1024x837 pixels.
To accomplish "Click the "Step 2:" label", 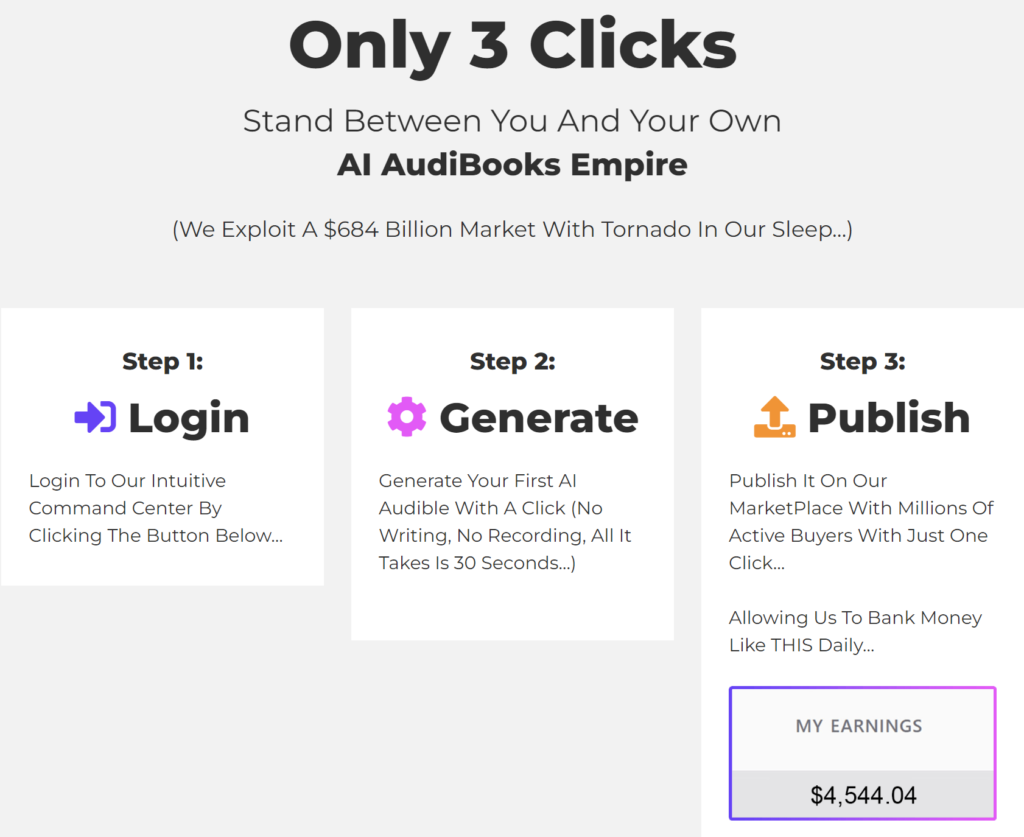I will pyautogui.click(x=513, y=361).
